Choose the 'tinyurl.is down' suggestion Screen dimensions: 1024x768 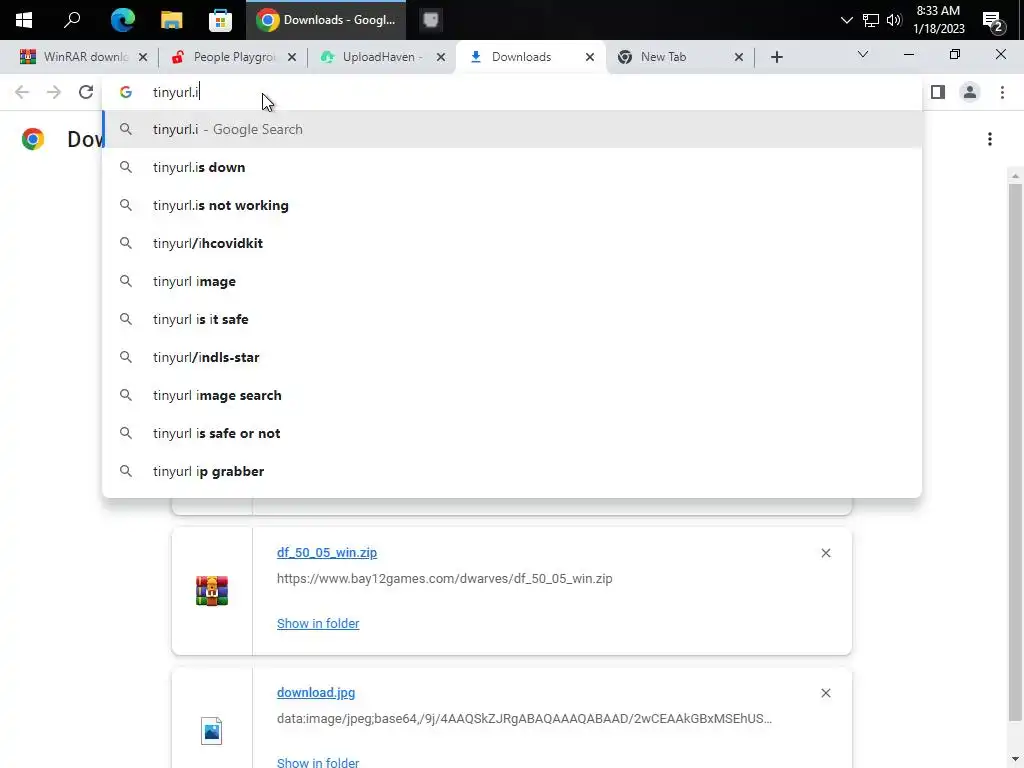tap(512, 167)
